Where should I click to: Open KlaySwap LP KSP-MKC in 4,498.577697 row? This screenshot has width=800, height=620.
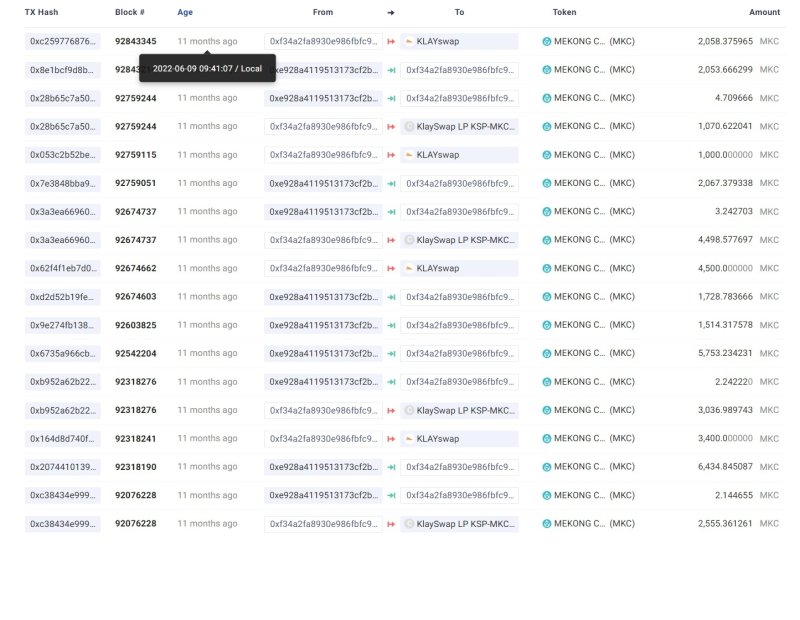point(465,240)
